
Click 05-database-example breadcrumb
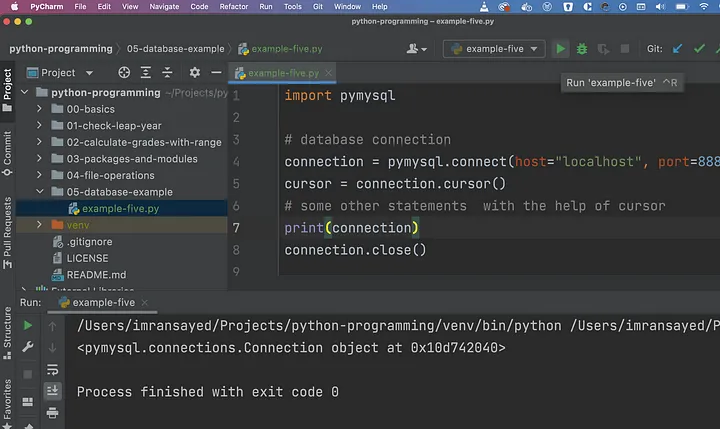tap(175, 49)
